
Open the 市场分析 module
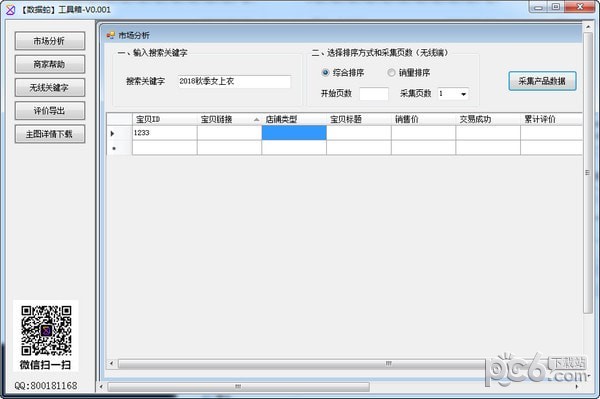[x=50, y=41]
